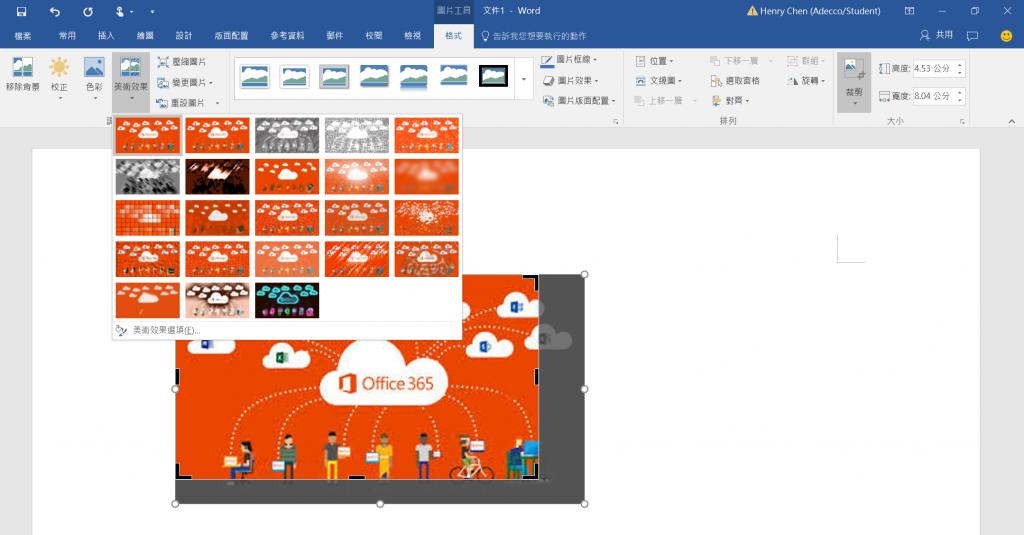Click the Redo/Repeat icon
1024x535 pixels.
point(88,11)
